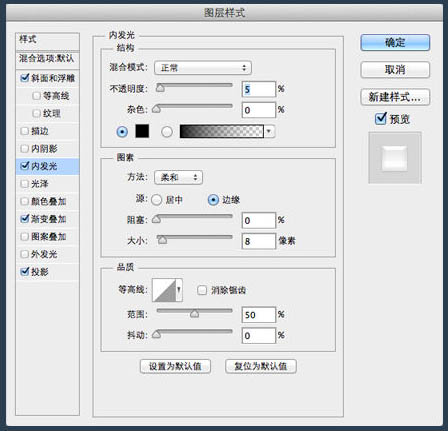The height and width of the screenshot is (431, 448).
Task: Click the black-to-transparent gradient bar
Action: (x=222, y=131)
